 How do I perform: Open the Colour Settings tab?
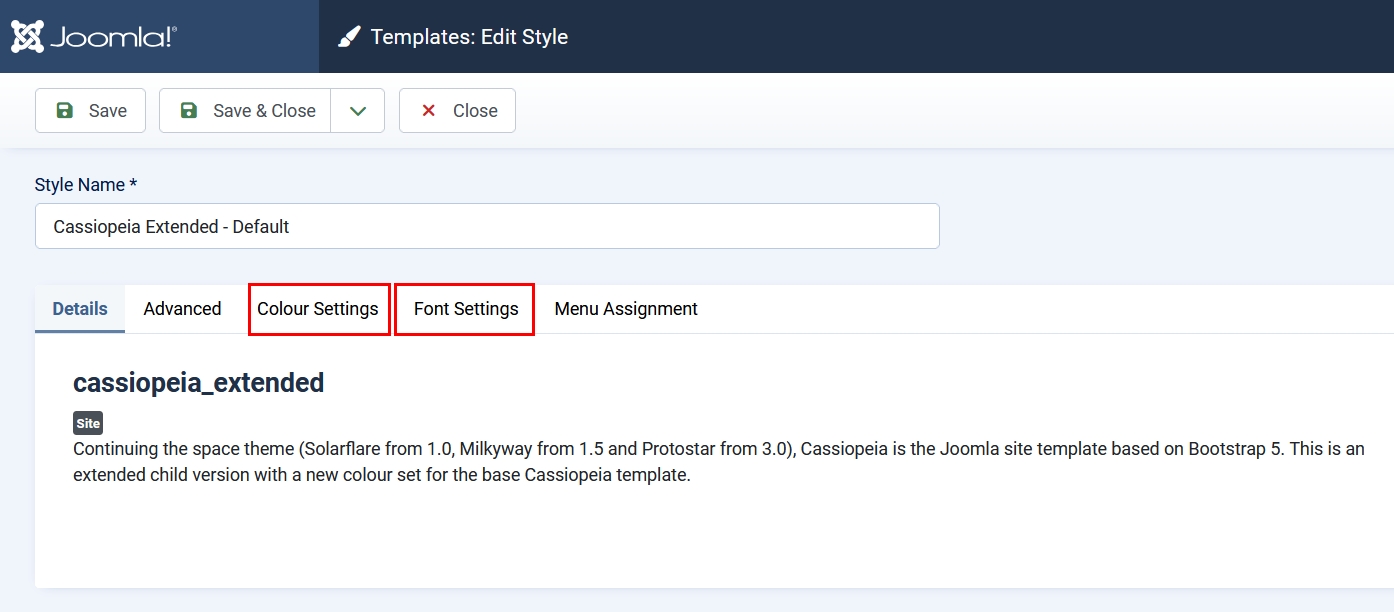318,309
